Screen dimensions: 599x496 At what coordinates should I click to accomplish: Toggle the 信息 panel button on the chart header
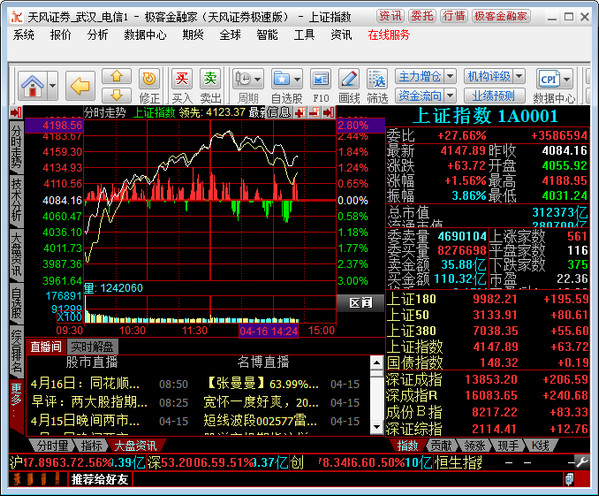(x=279, y=112)
